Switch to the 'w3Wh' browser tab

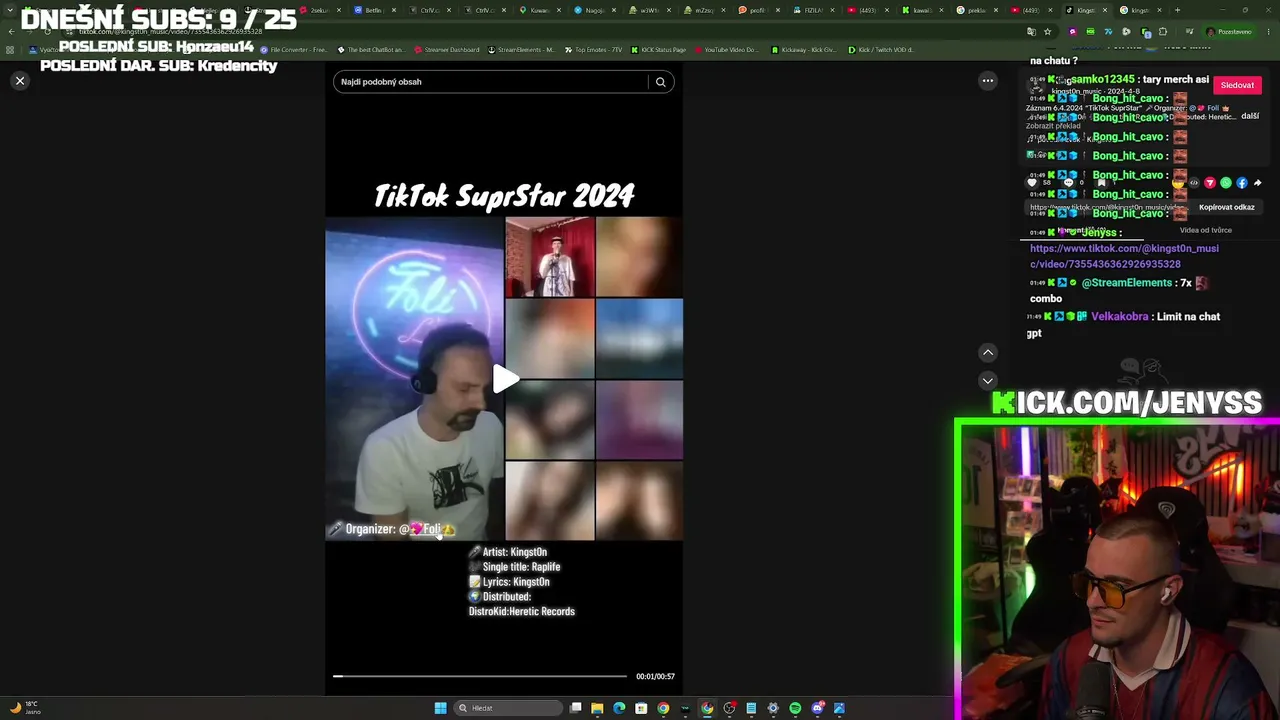tap(648, 10)
